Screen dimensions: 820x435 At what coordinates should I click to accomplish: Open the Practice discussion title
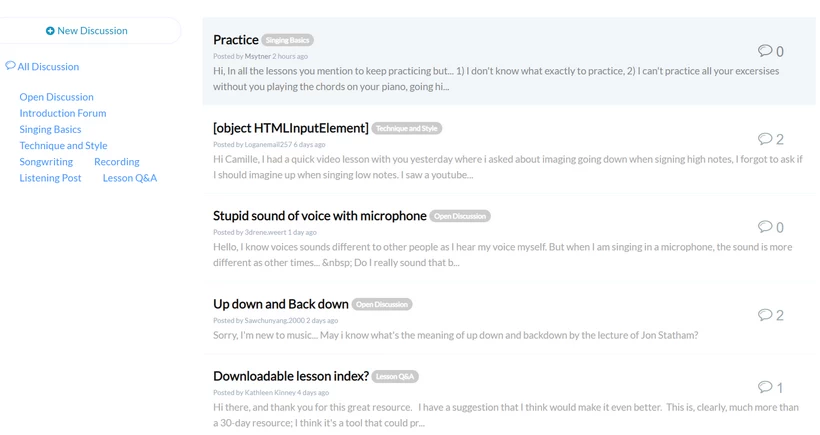[x=236, y=40]
